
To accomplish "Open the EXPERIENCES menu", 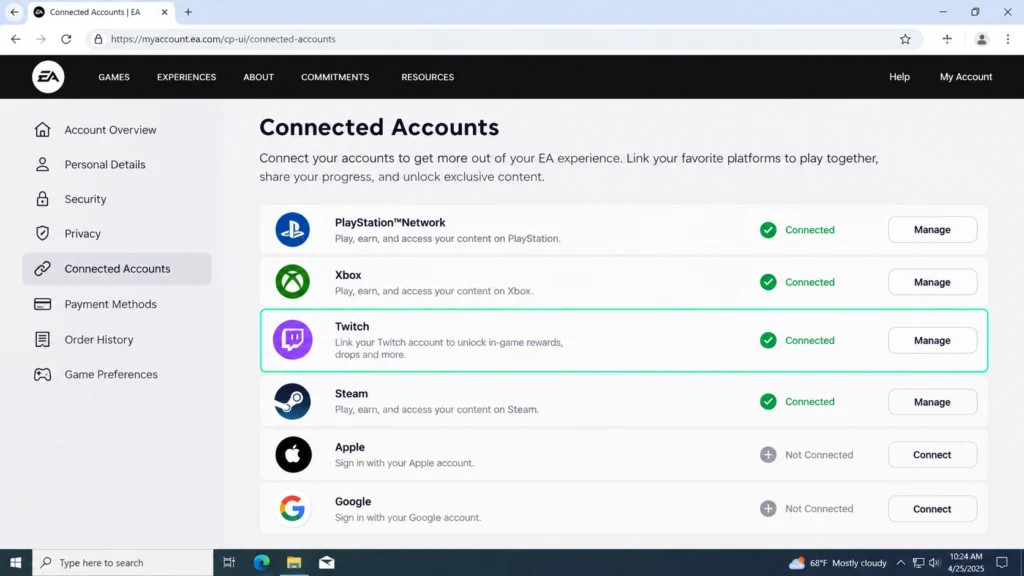I will 186,77.
